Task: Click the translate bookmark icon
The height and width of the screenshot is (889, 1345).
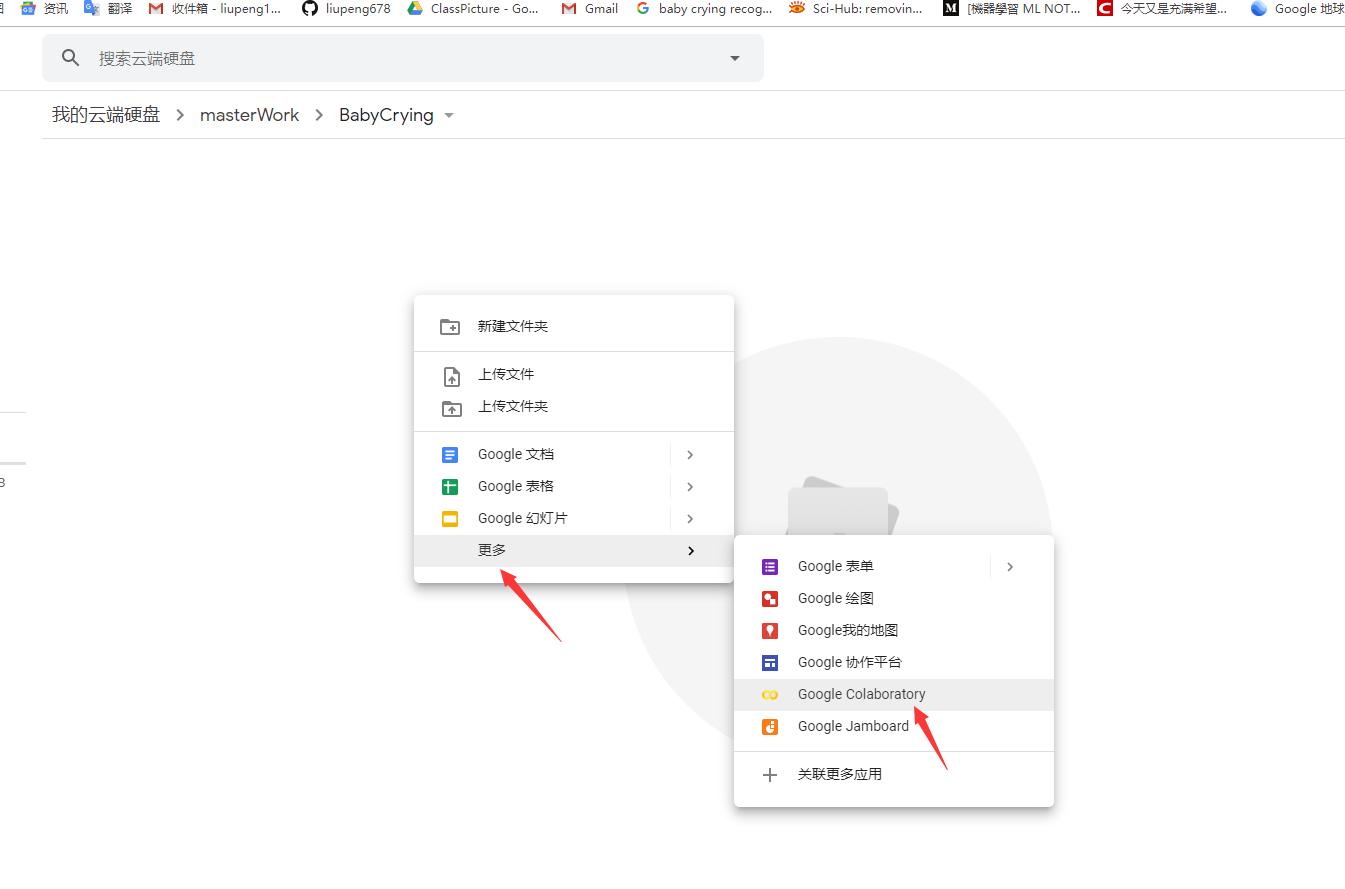Action: tap(92, 8)
